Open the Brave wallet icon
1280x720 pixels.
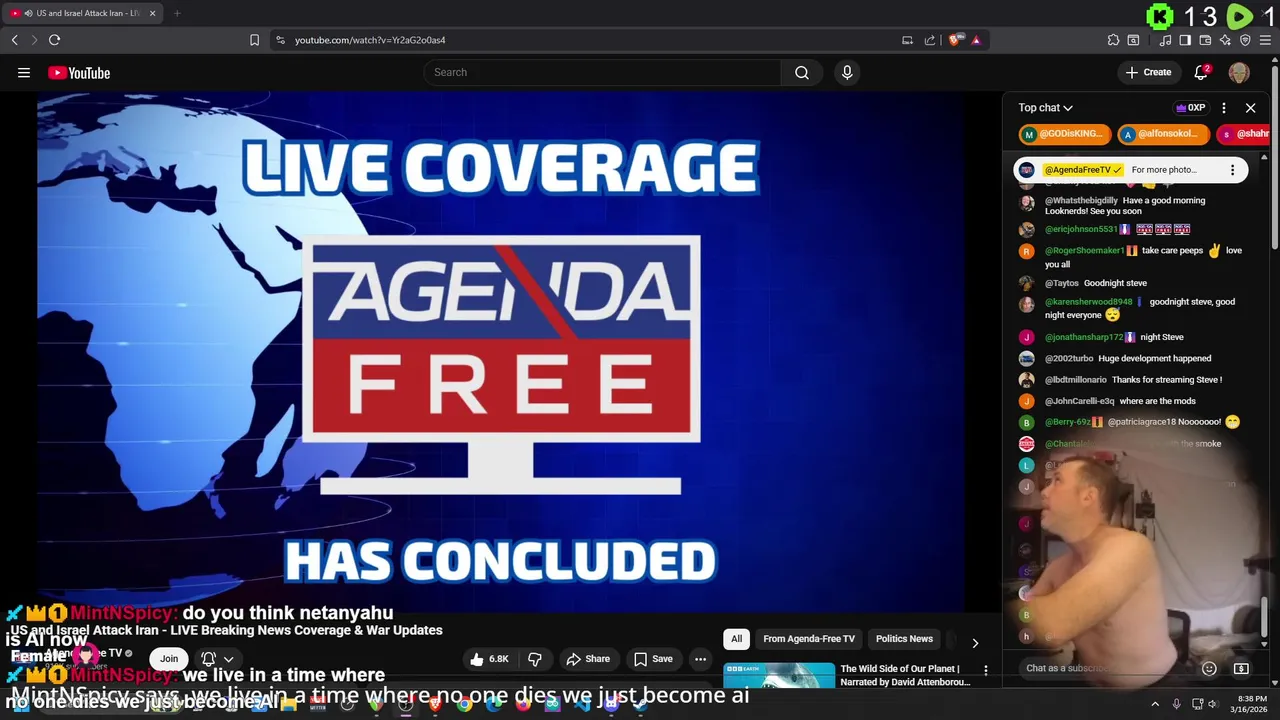(x=1205, y=40)
